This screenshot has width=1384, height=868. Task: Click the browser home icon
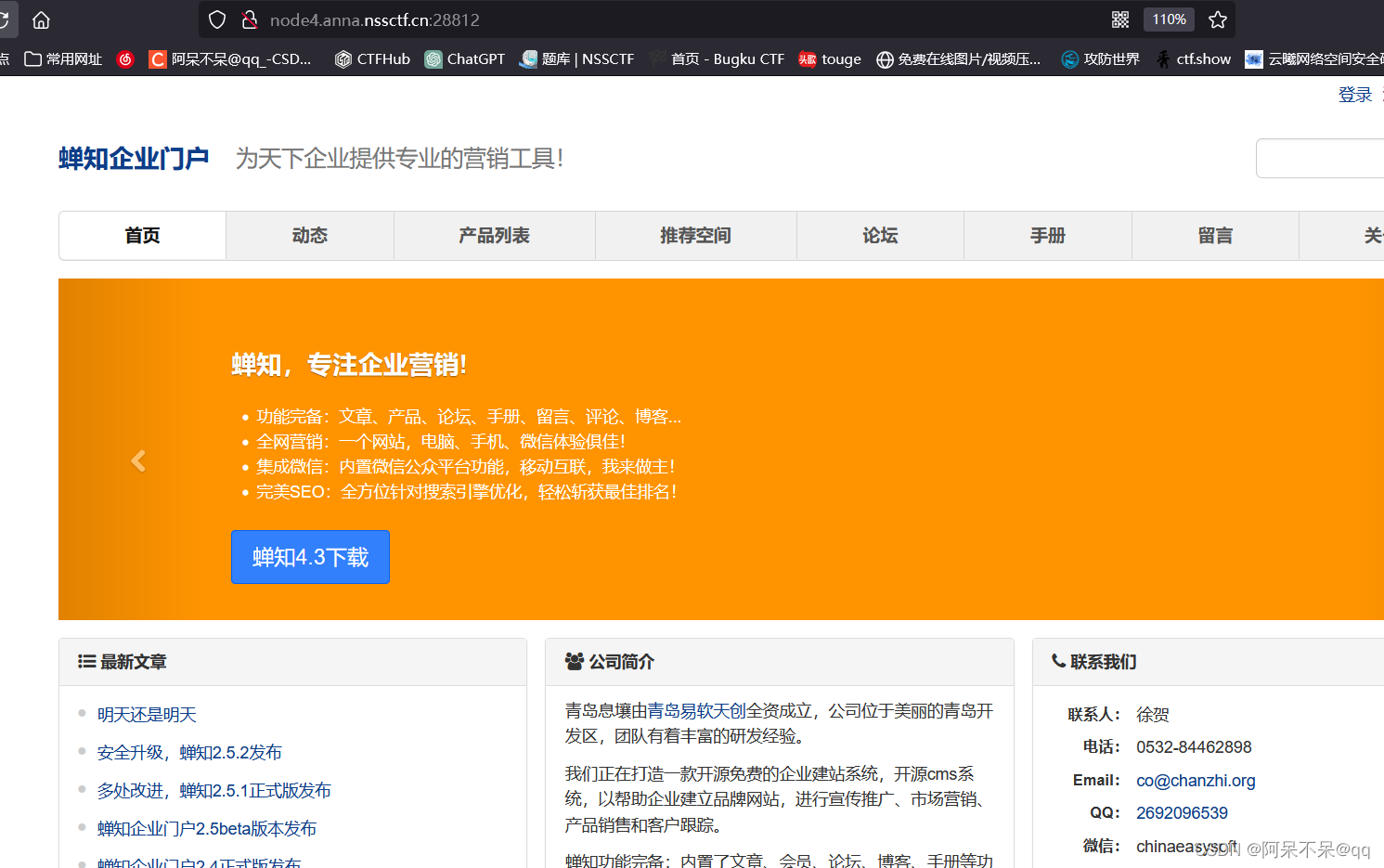tap(41, 19)
